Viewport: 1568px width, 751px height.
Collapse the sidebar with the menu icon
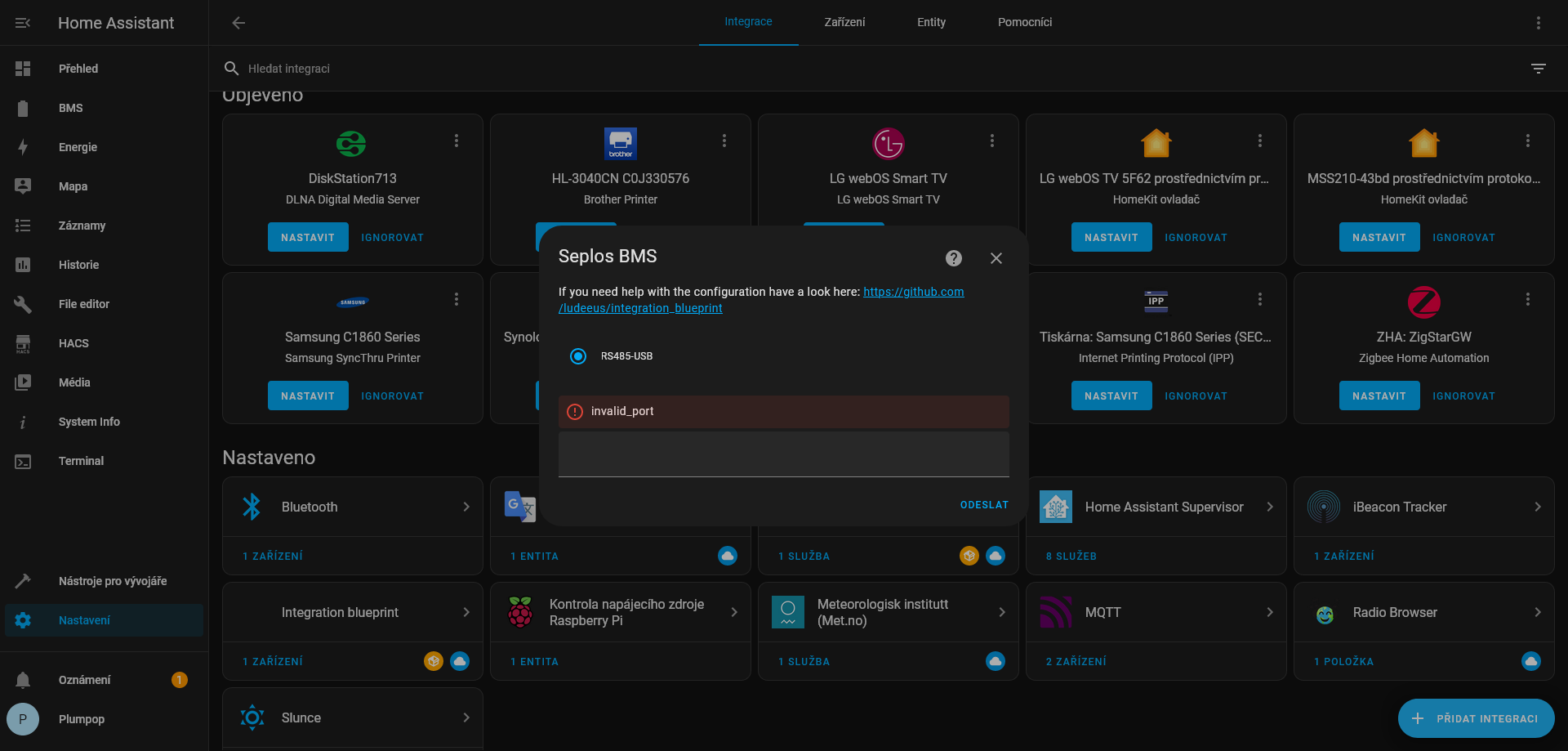point(23,23)
